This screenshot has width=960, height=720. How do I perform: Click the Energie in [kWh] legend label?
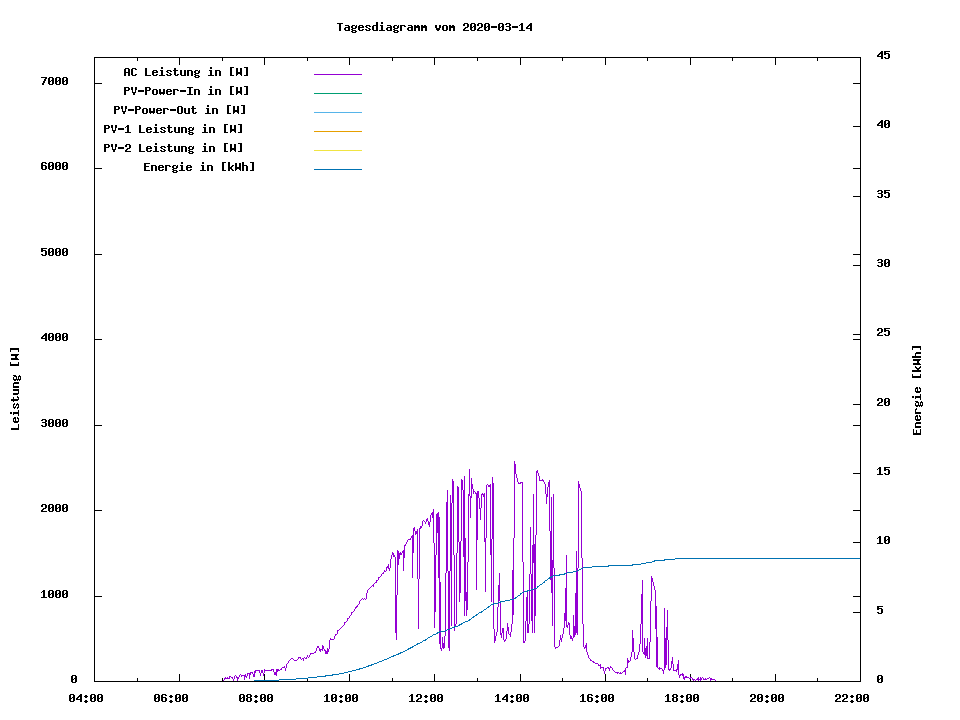(x=199, y=167)
